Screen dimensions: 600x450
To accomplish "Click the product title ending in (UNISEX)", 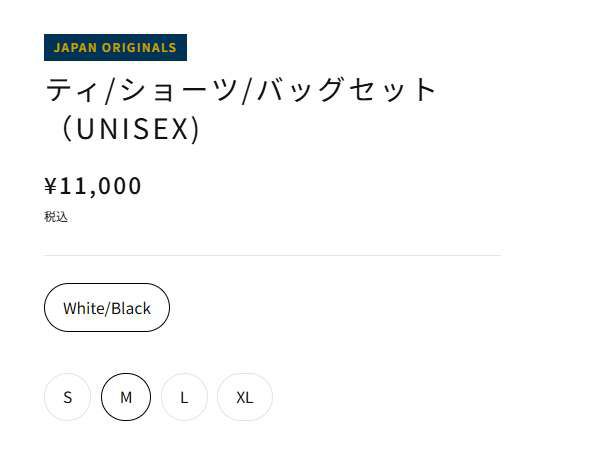I will 240,109.
